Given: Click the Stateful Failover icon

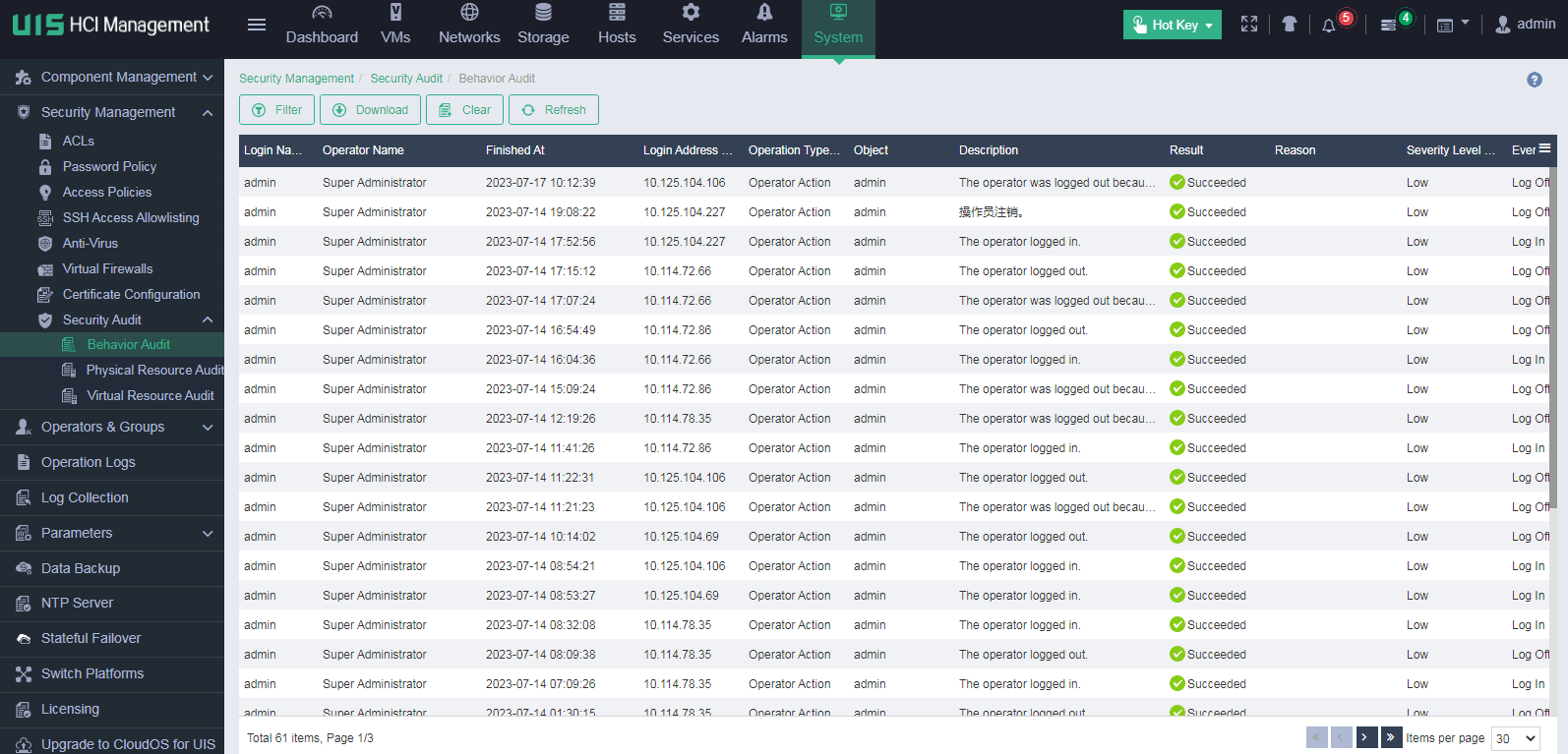Looking at the screenshot, I should (24, 638).
